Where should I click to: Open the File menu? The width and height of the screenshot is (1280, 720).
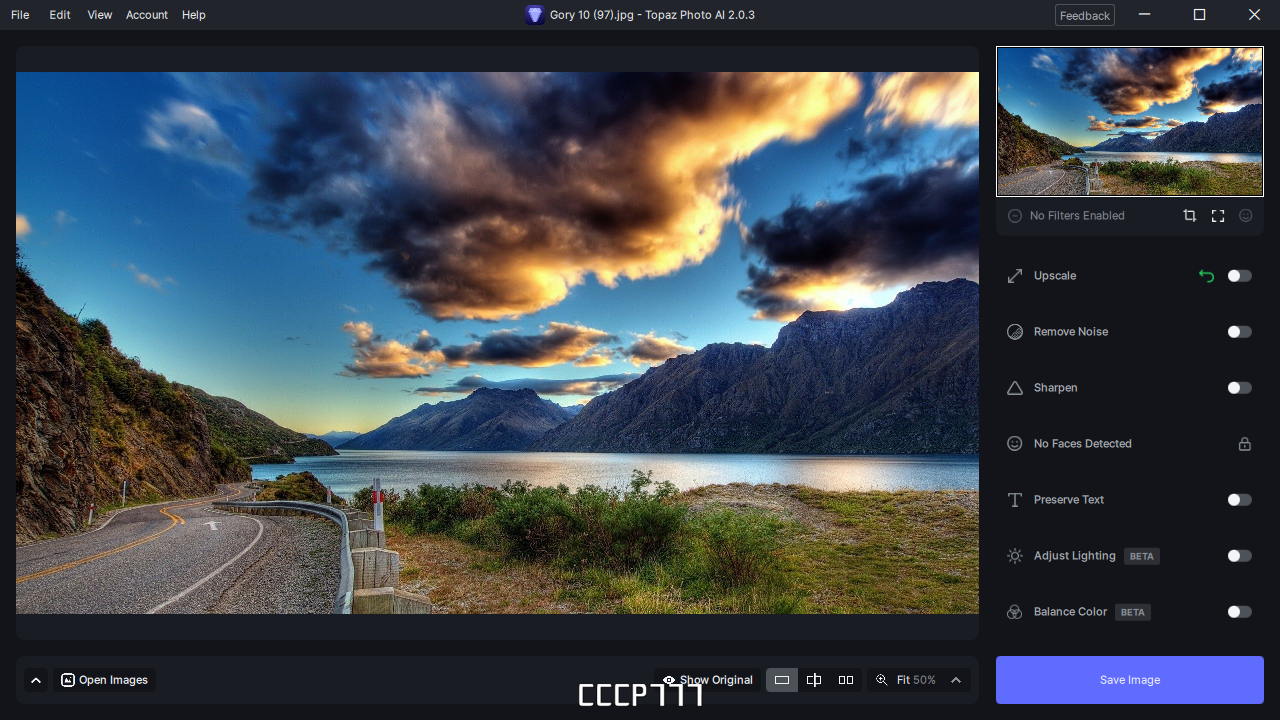19,14
